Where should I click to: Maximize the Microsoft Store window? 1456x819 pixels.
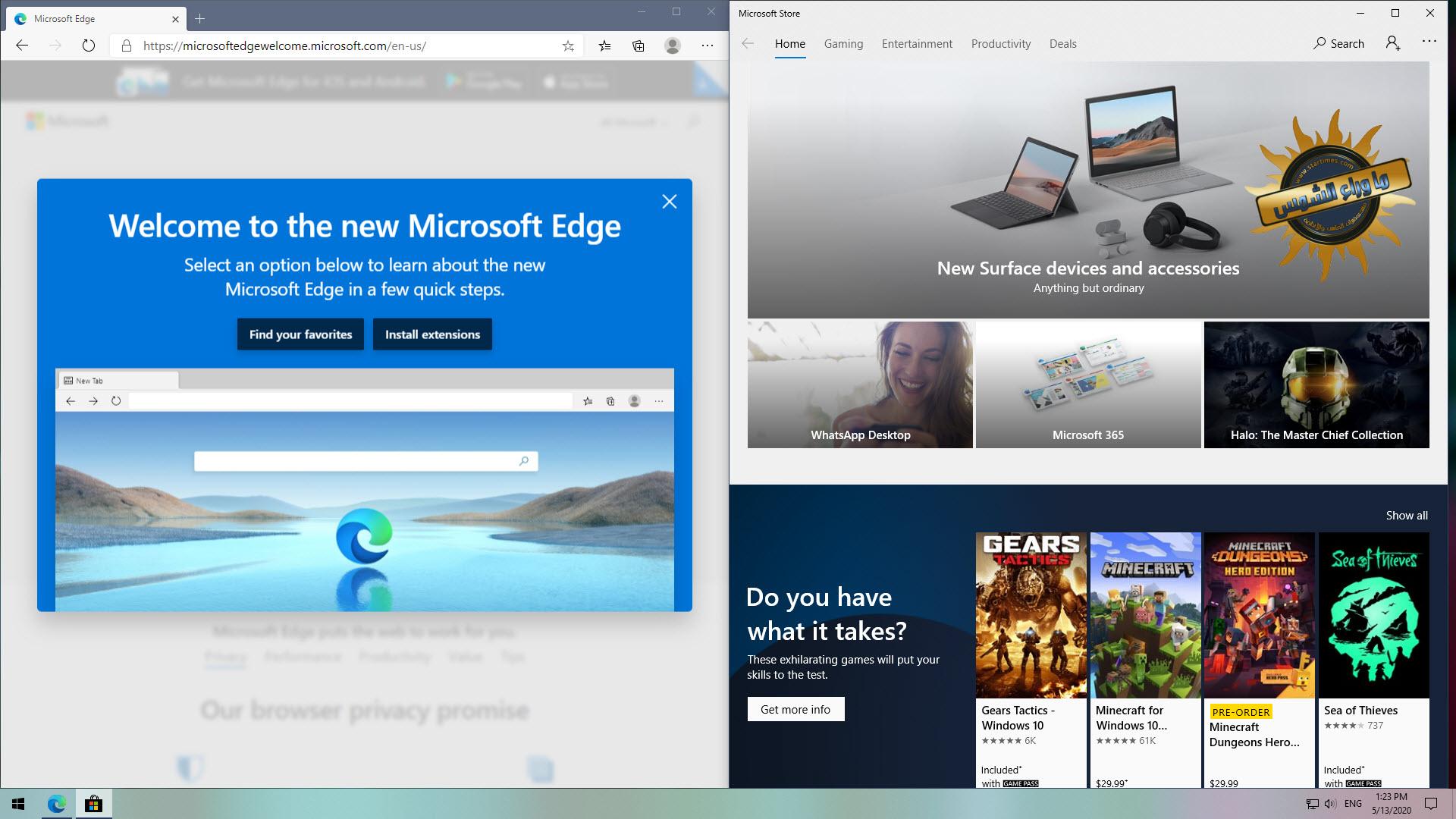click(1395, 13)
